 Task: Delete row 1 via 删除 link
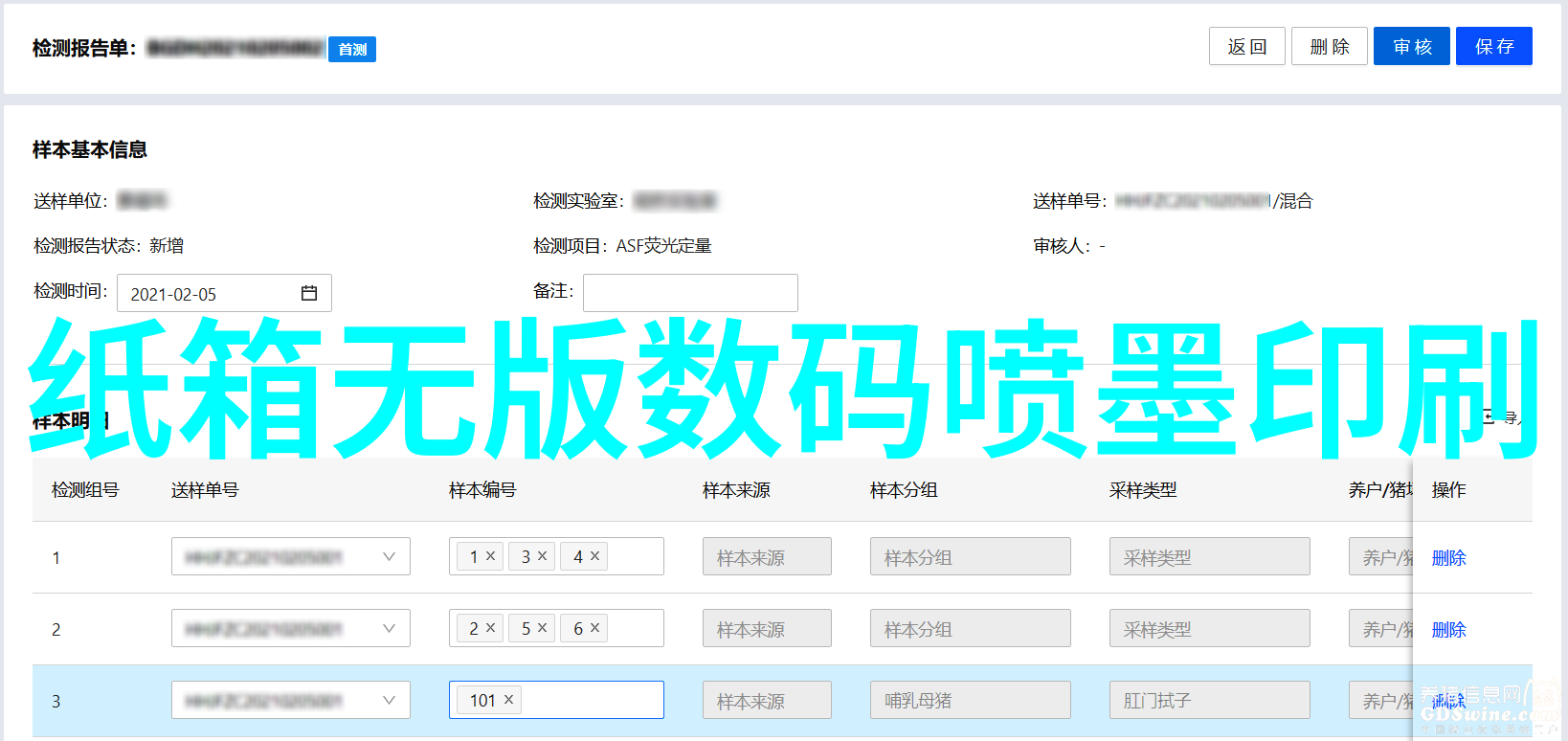1448,557
